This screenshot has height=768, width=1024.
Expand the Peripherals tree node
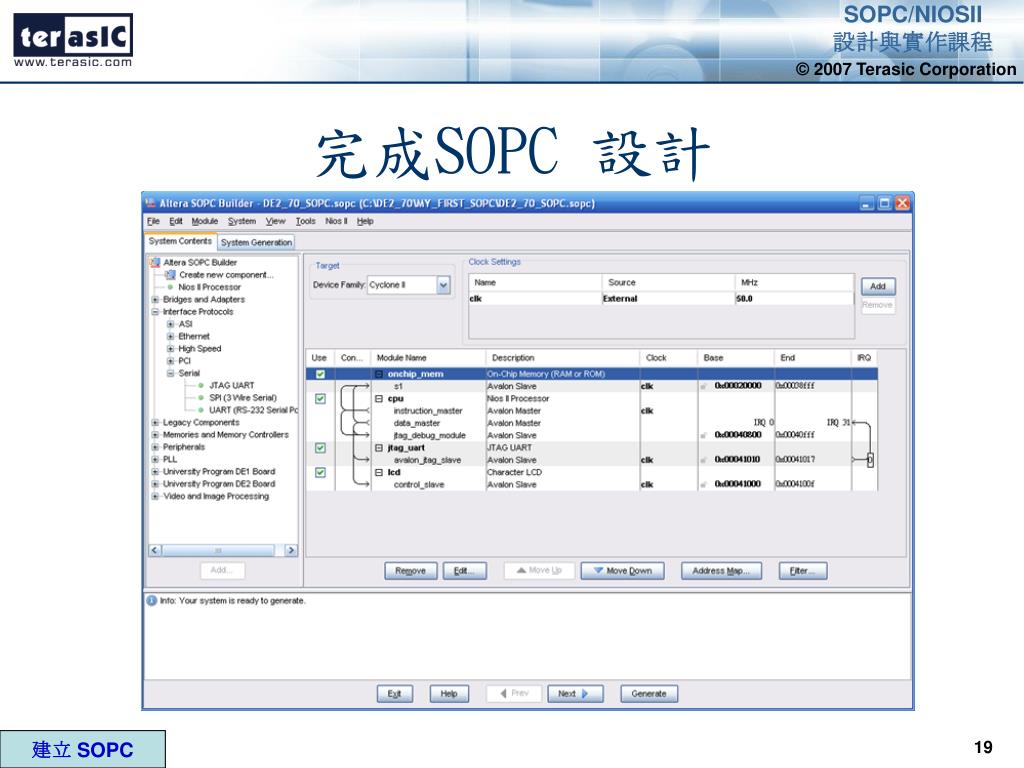click(155, 447)
